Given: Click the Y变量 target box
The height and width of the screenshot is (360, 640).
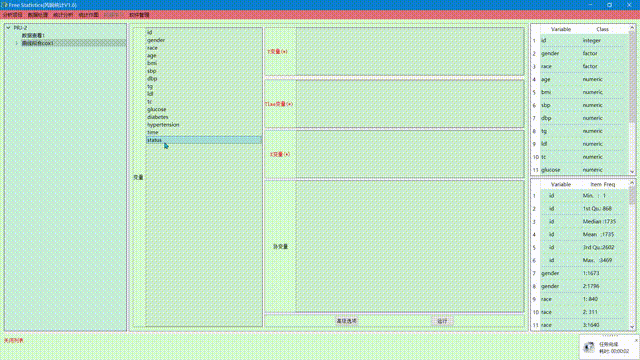Looking at the screenshot, I should (410, 51).
